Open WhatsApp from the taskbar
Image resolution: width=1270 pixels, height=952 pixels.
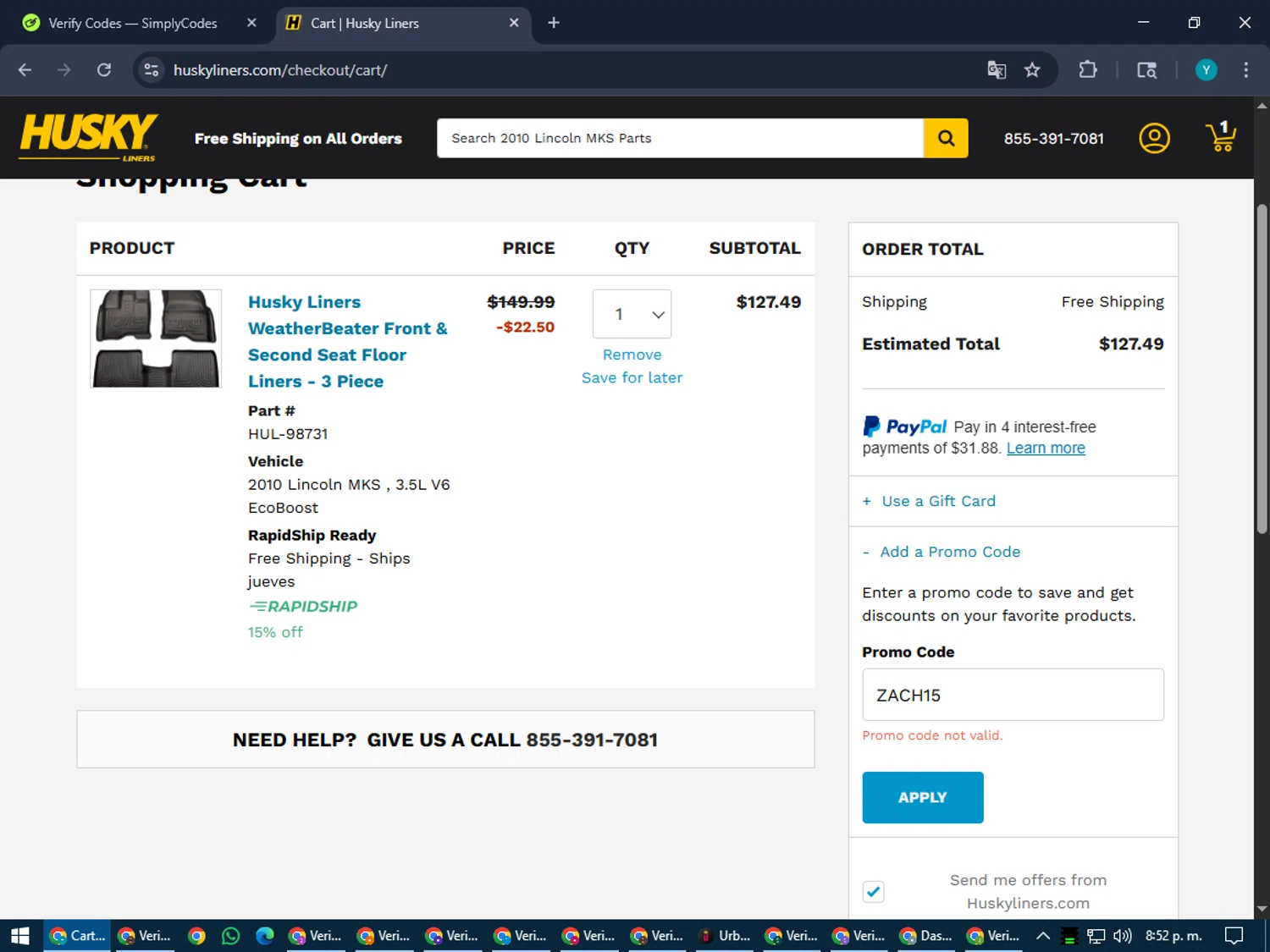click(x=230, y=936)
